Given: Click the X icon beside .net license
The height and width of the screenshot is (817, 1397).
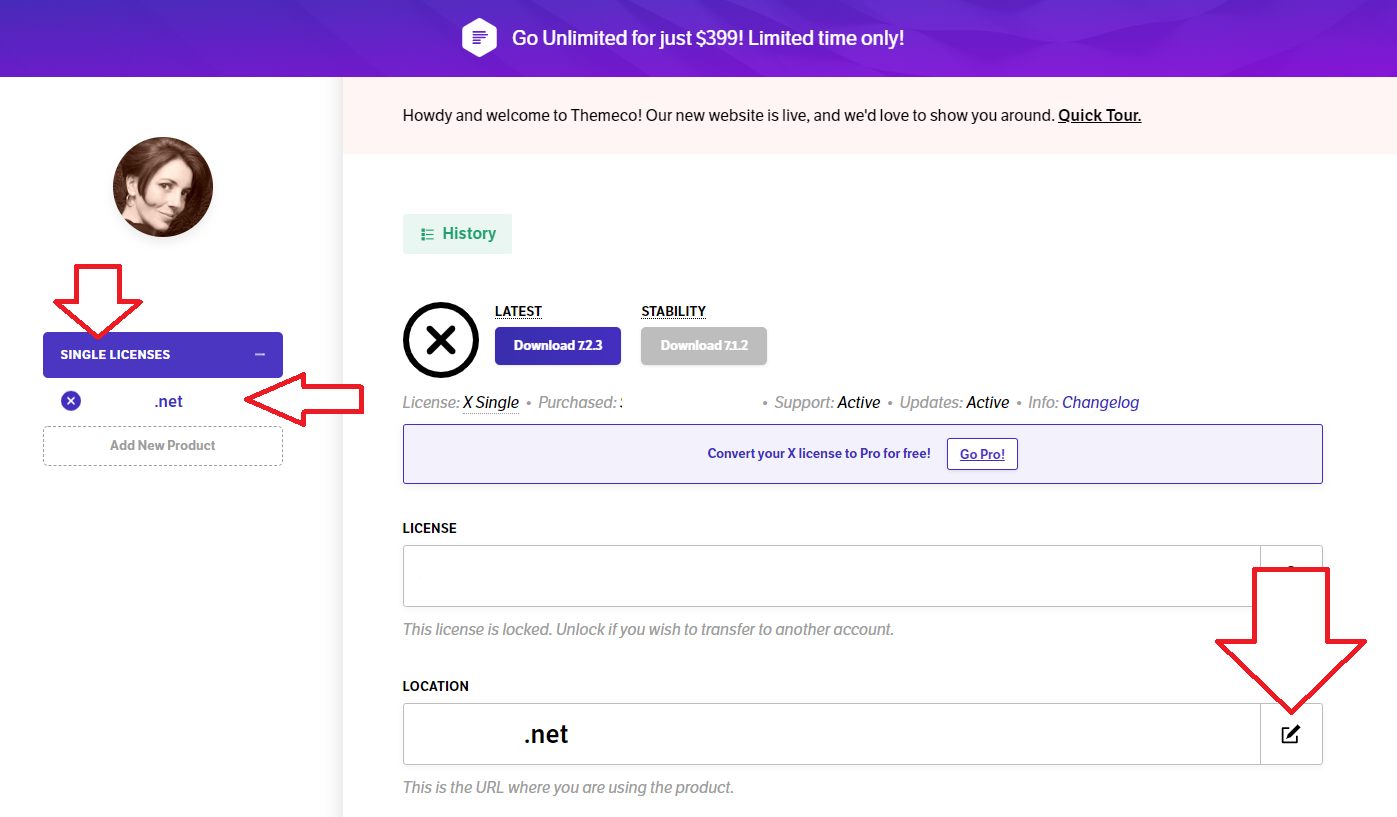Looking at the screenshot, I should (71, 401).
